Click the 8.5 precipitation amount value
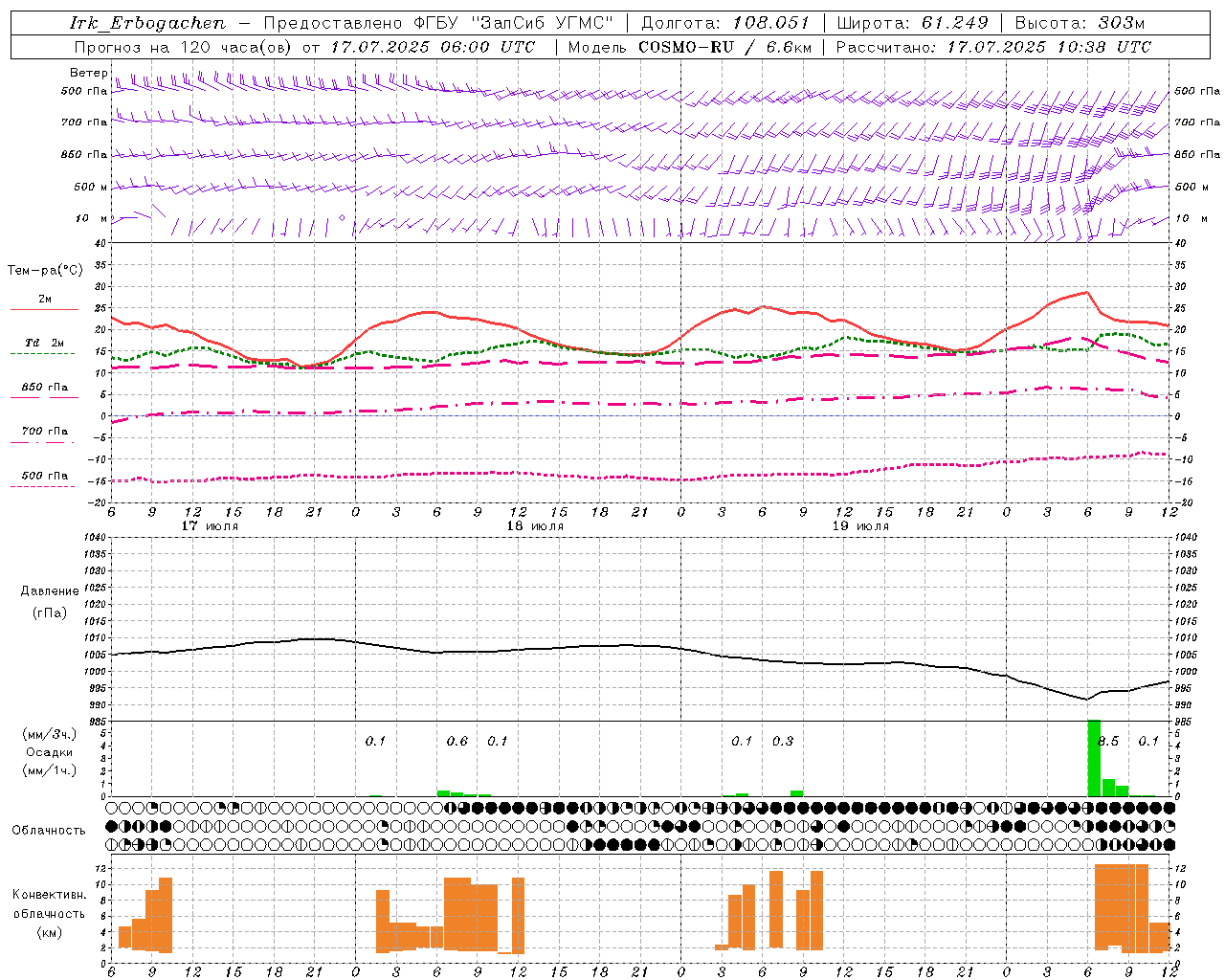Image resolution: width=1225 pixels, height=980 pixels. click(1107, 741)
